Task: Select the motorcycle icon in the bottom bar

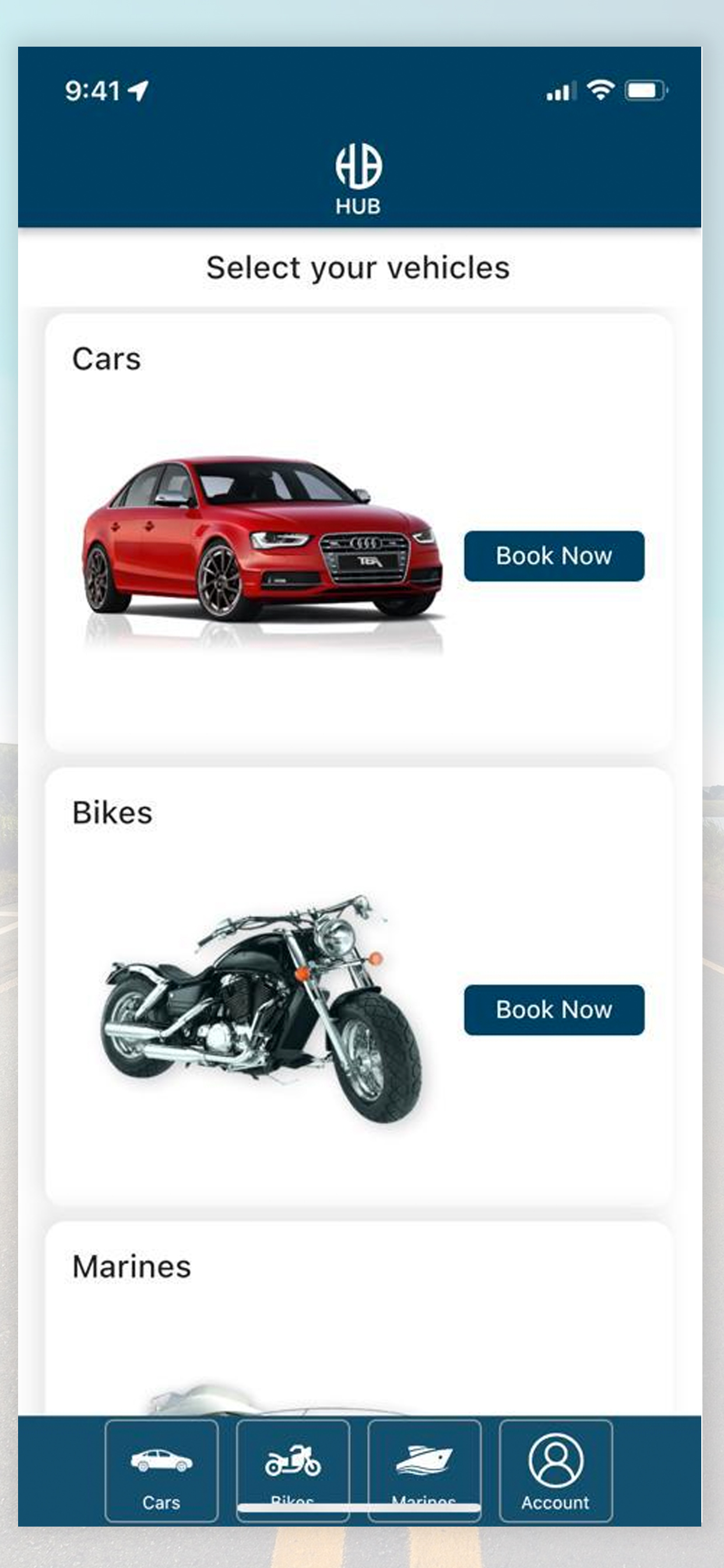Action: pos(293,1461)
